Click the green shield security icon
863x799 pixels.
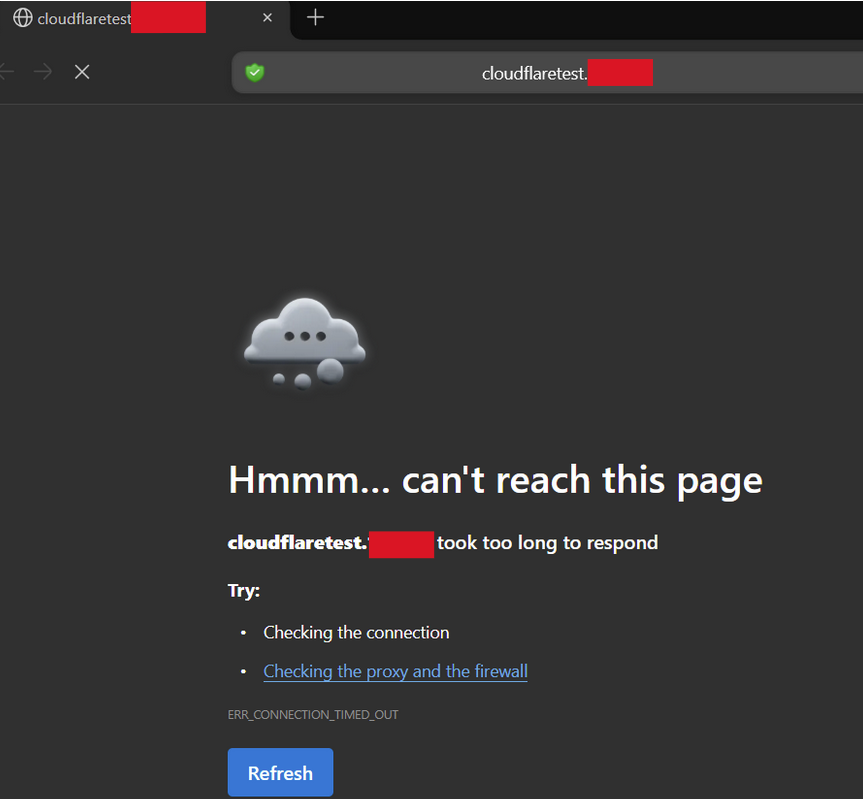[x=255, y=72]
